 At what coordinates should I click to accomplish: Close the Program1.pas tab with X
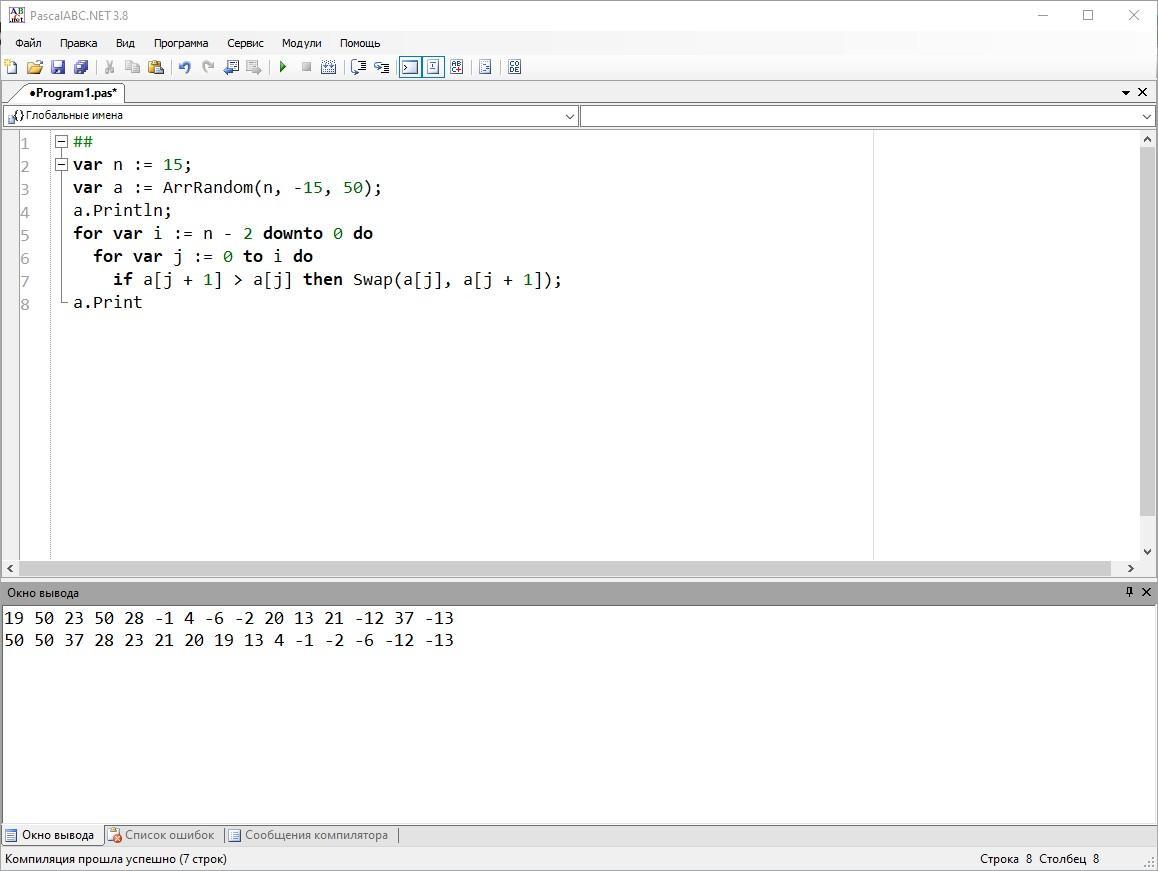pos(1142,92)
